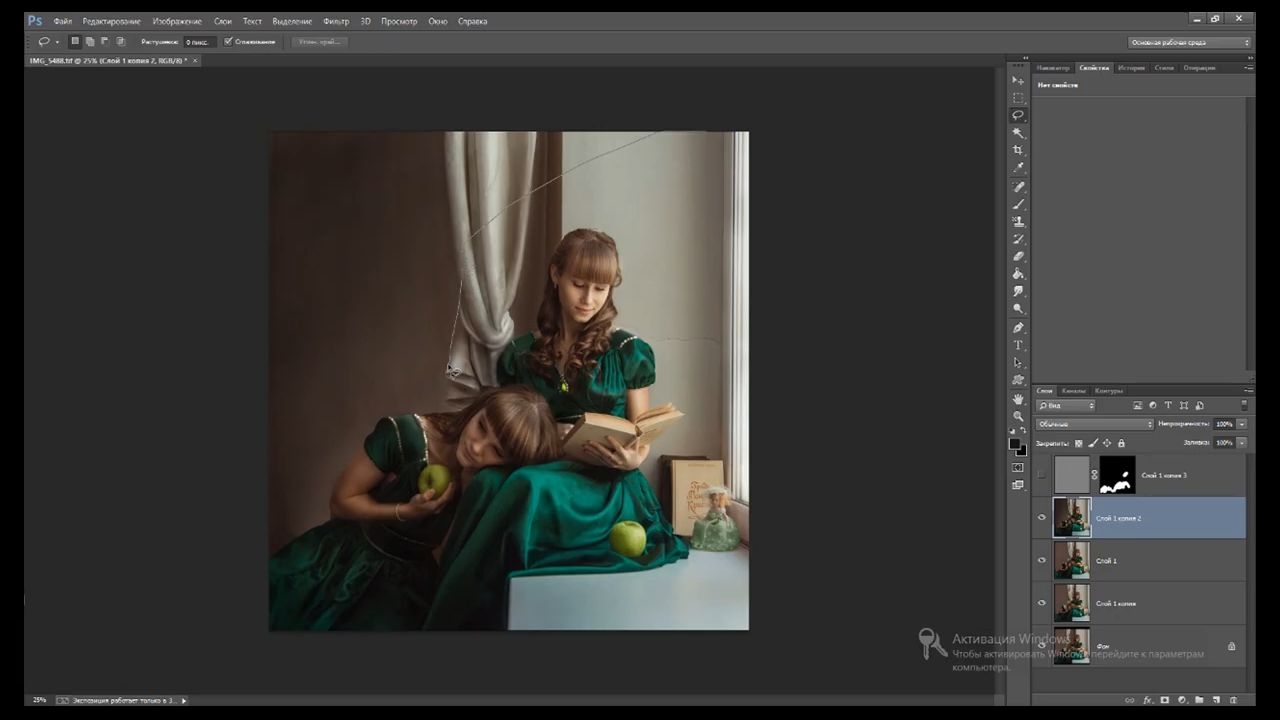Select the Clone Stamp tool
The width and height of the screenshot is (1280, 720).
[x=1018, y=222]
